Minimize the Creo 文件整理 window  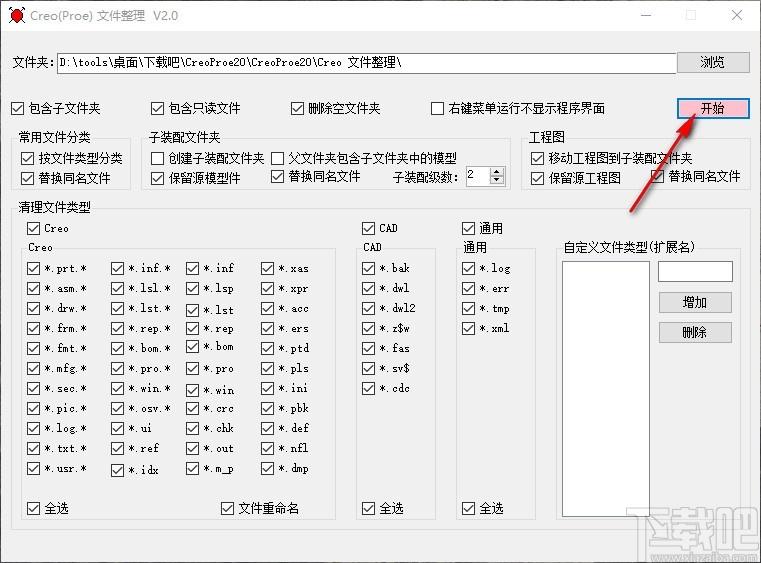click(646, 16)
